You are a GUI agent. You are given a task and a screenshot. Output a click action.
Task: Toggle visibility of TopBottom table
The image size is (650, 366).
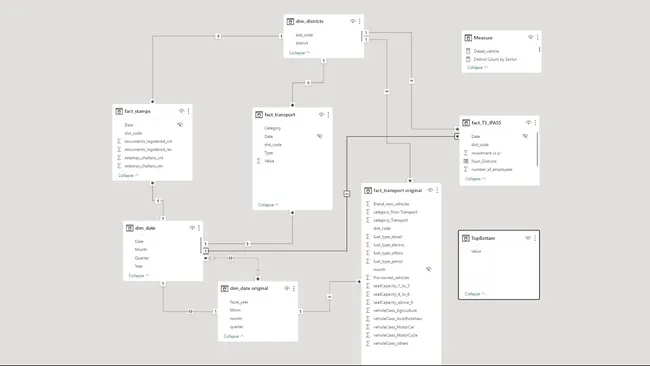click(528, 238)
